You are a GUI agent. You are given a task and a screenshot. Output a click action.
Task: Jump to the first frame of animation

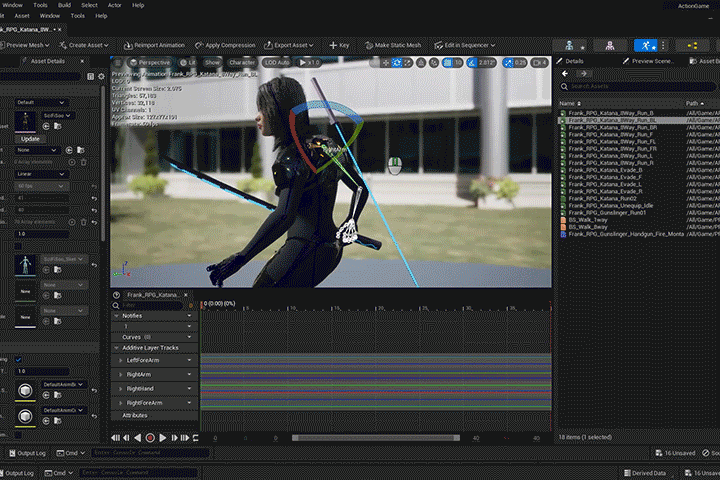pyautogui.click(x=115, y=438)
